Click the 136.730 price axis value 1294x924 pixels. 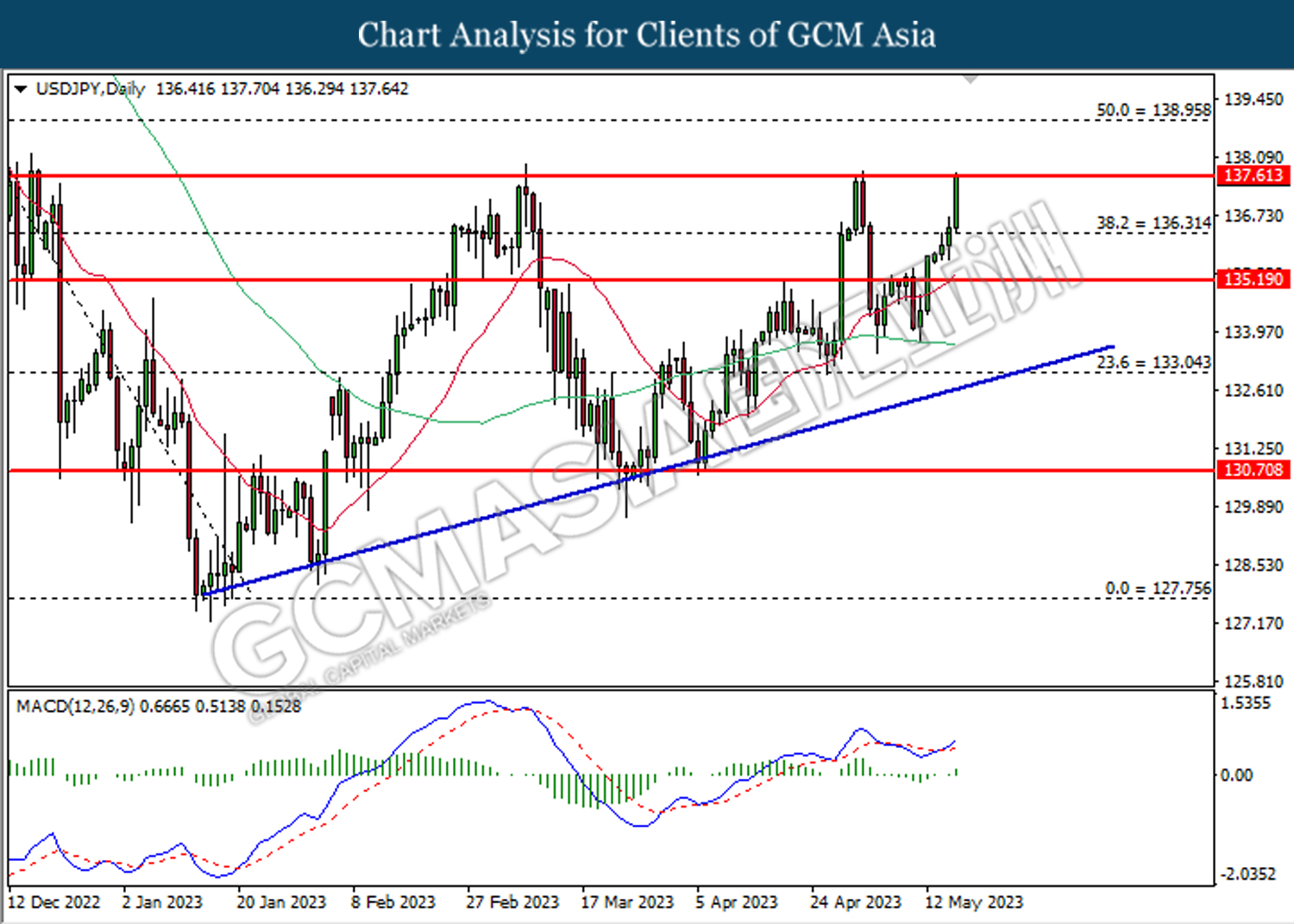click(1253, 216)
